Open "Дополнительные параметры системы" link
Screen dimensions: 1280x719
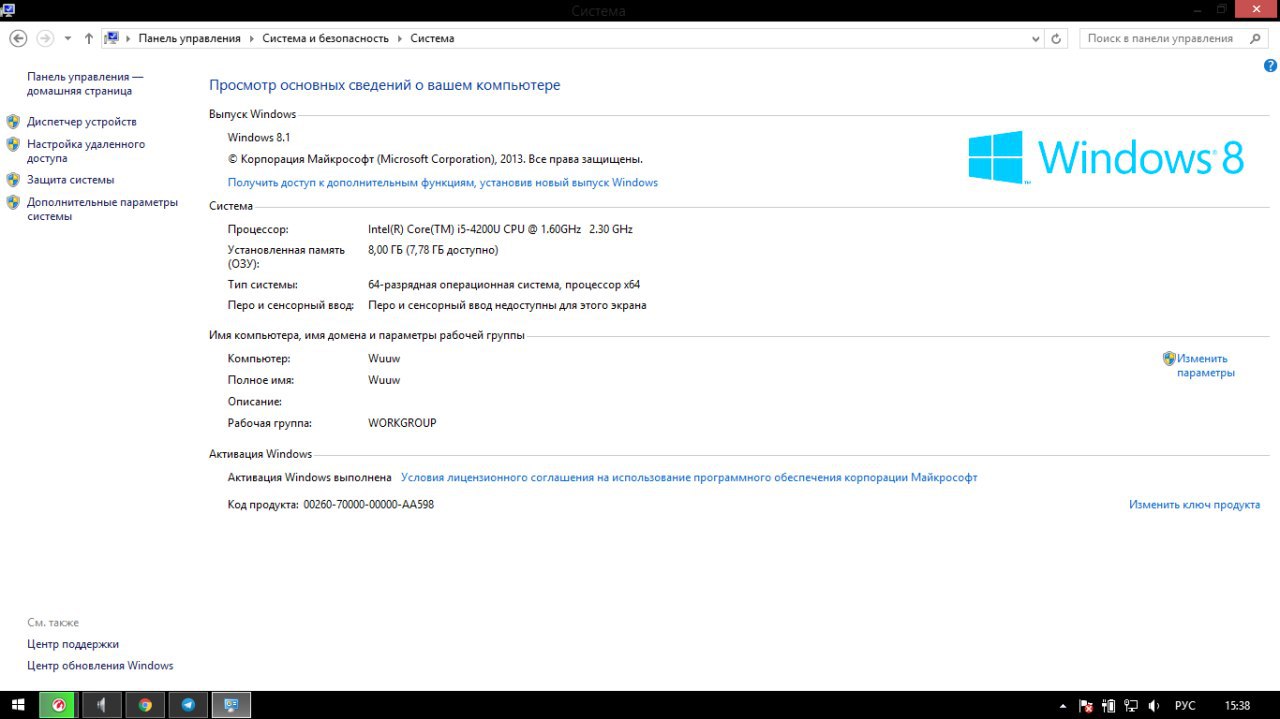pyautogui.click(x=102, y=209)
